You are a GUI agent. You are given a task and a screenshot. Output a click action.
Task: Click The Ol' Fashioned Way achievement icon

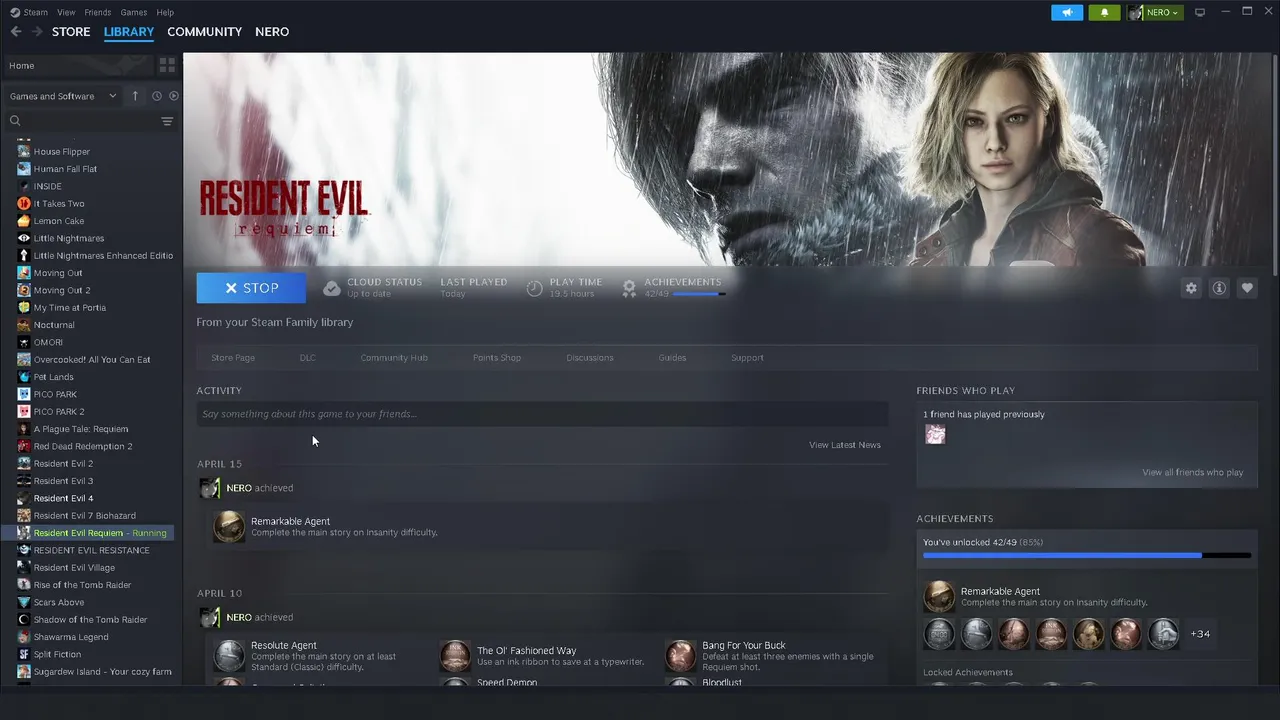pyautogui.click(x=455, y=656)
